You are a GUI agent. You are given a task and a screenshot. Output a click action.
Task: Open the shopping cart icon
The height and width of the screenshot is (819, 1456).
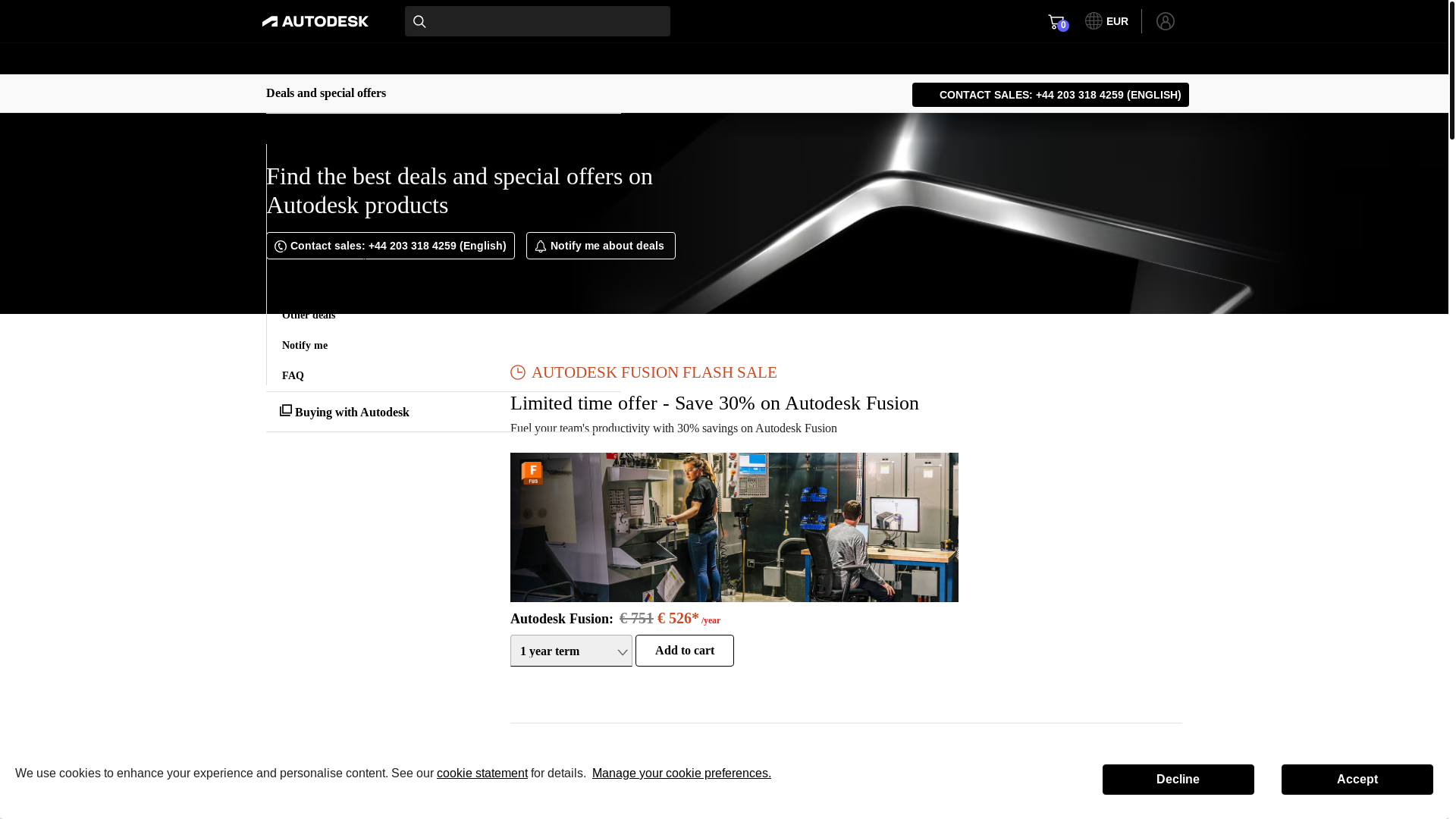point(1057,22)
